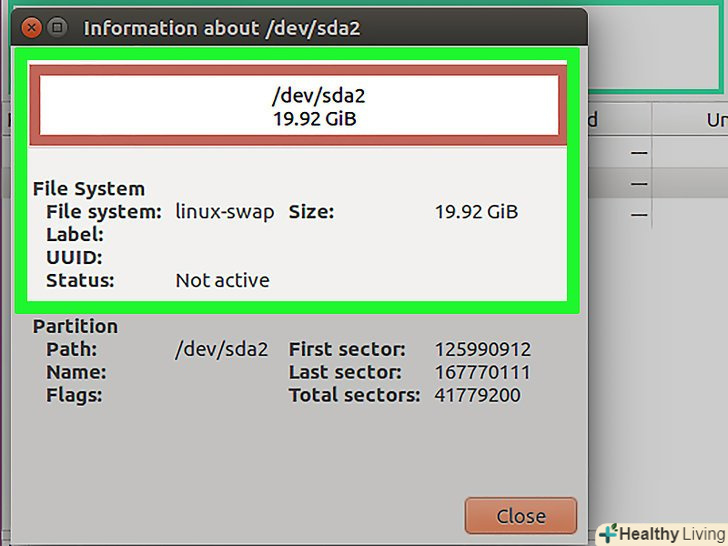Click the Healthy Living watermark text

(x=672, y=534)
